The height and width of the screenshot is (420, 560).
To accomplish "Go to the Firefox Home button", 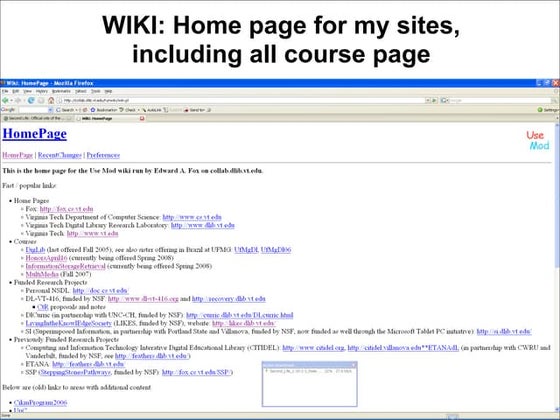I will click(x=51, y=101).
